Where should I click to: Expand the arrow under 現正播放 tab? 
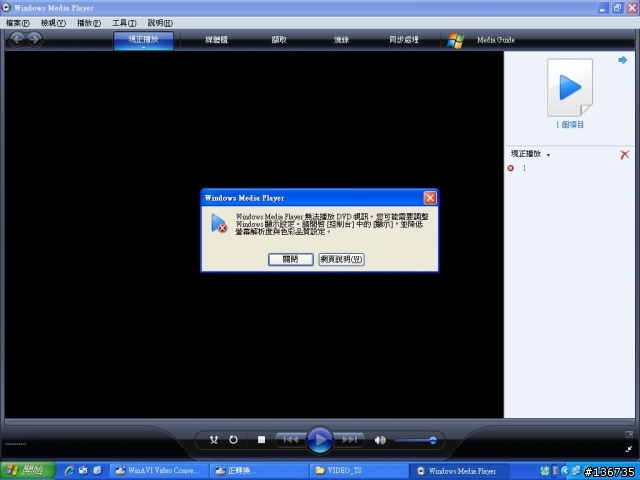point(143,48)
